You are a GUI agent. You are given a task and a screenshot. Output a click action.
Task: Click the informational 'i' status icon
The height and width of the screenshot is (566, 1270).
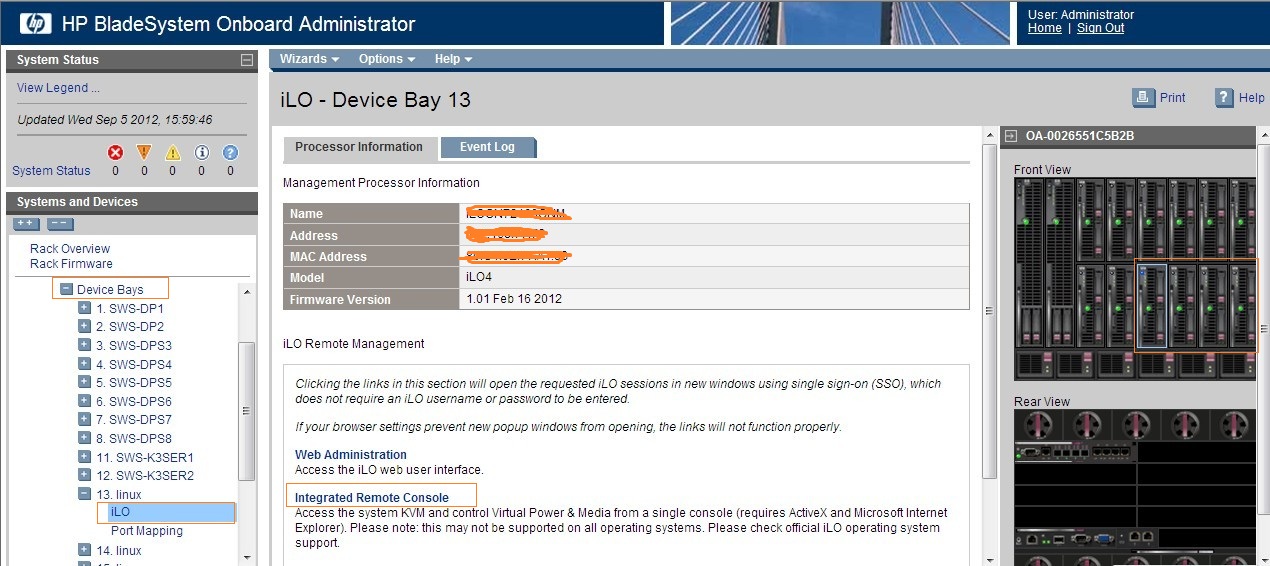pyautogui.click(x=202, y=153)
